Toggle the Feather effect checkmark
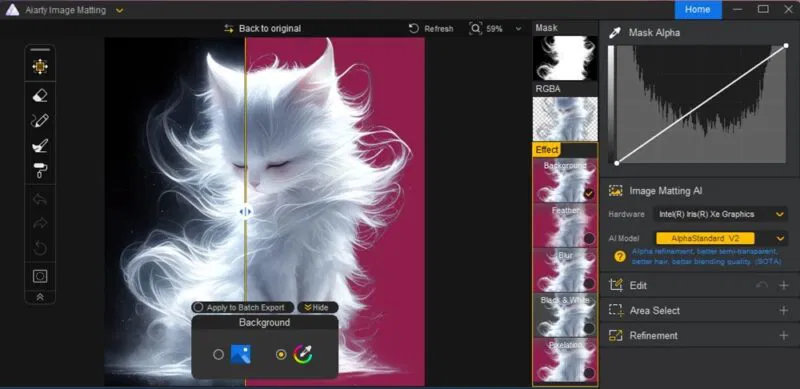 pos(589,238)
